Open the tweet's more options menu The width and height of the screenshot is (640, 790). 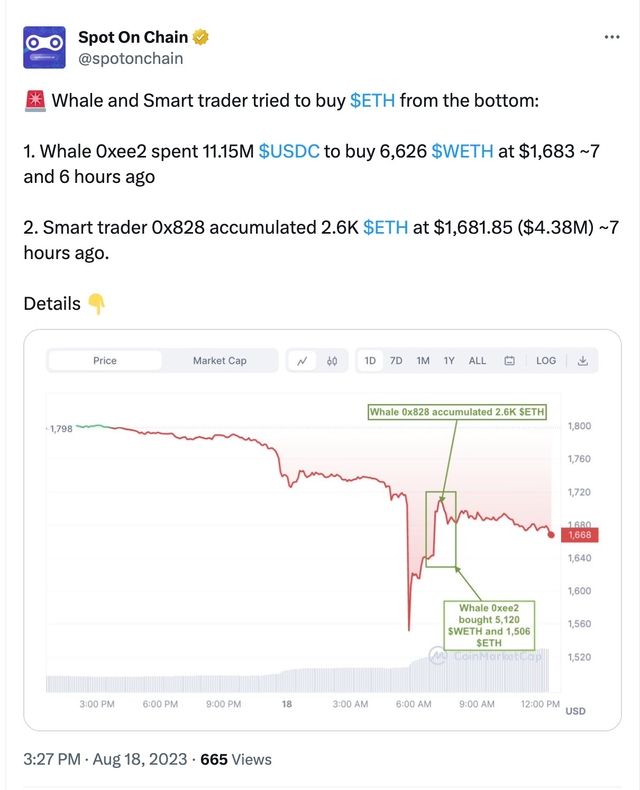pos(612,38)
